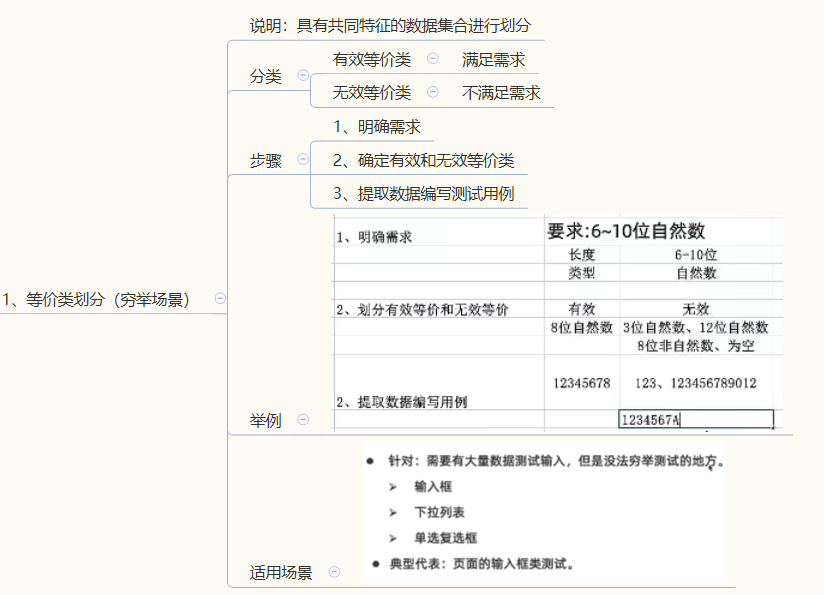Click the collapse icon on the 等价类划分 root node
This screenshot has height=595, width=824.
220,298
